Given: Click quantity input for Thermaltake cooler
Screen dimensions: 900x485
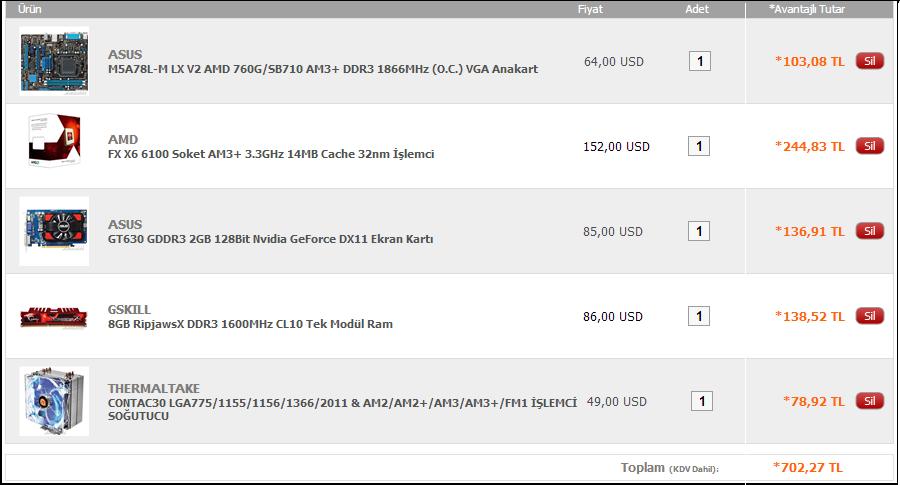Looking at the screenshot, I should (702, 401).
